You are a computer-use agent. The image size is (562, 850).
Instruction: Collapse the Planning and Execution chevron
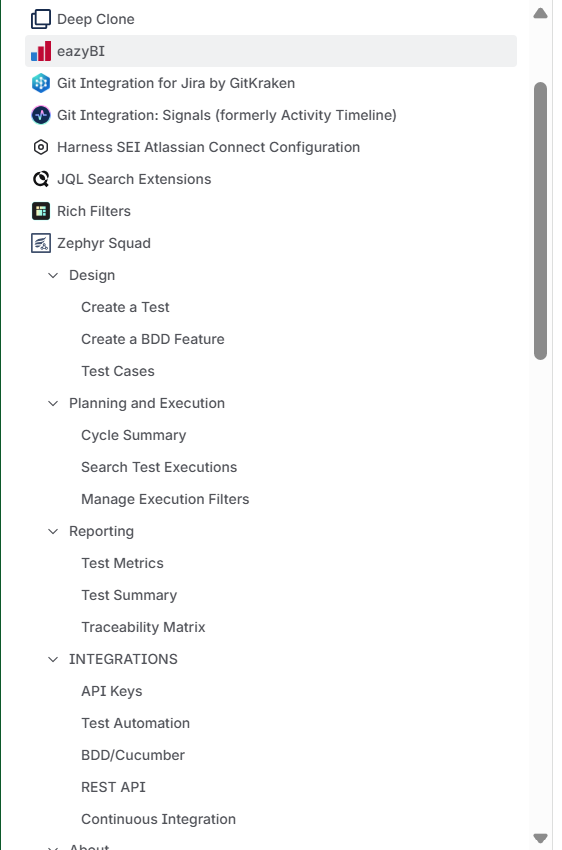53,403
